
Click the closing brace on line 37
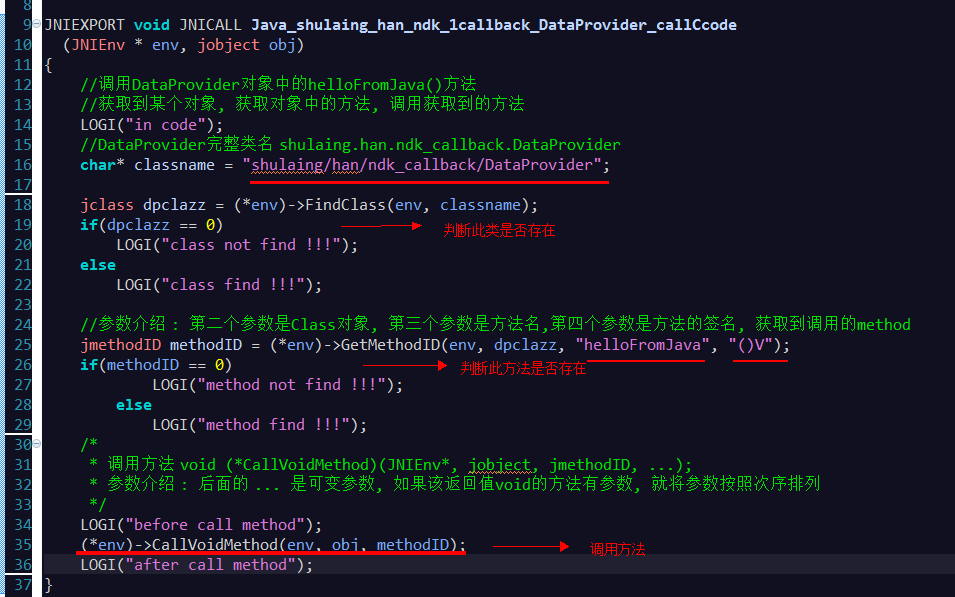pos(49,585)
